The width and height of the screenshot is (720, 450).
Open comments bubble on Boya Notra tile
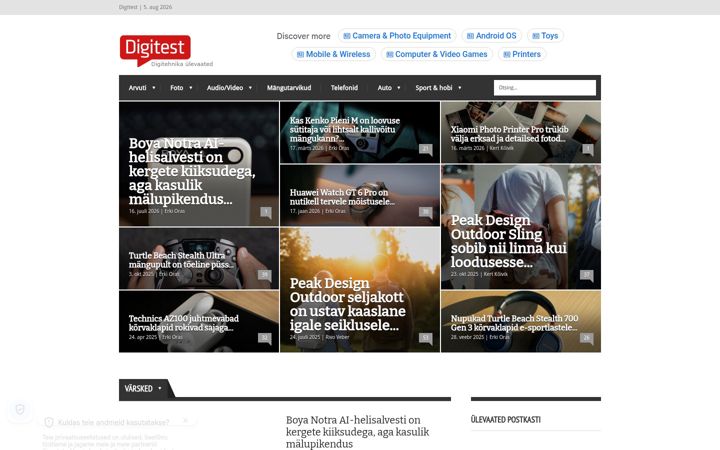(266, 212)
